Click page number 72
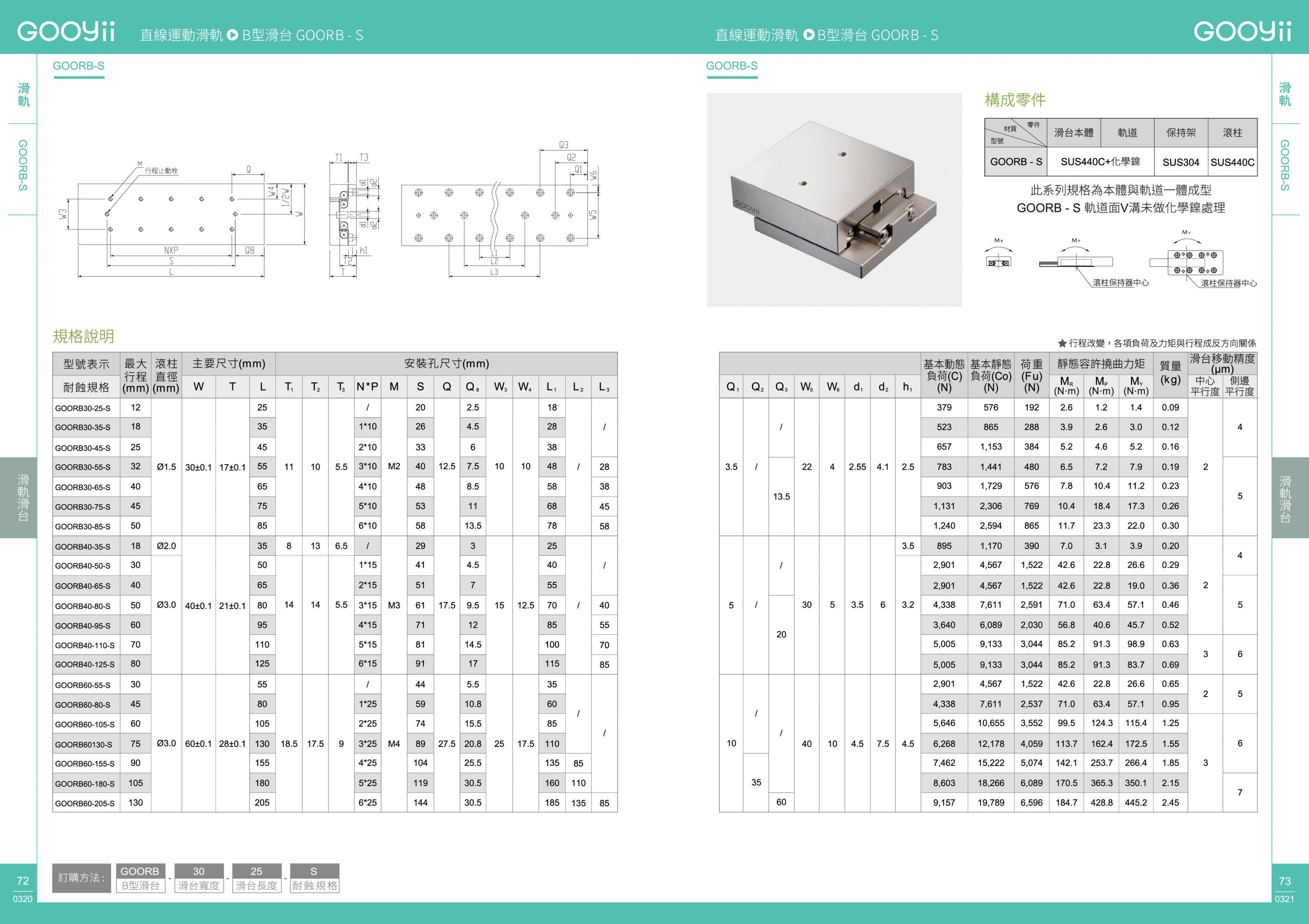The image size is (1309, 924). (23, 881)
